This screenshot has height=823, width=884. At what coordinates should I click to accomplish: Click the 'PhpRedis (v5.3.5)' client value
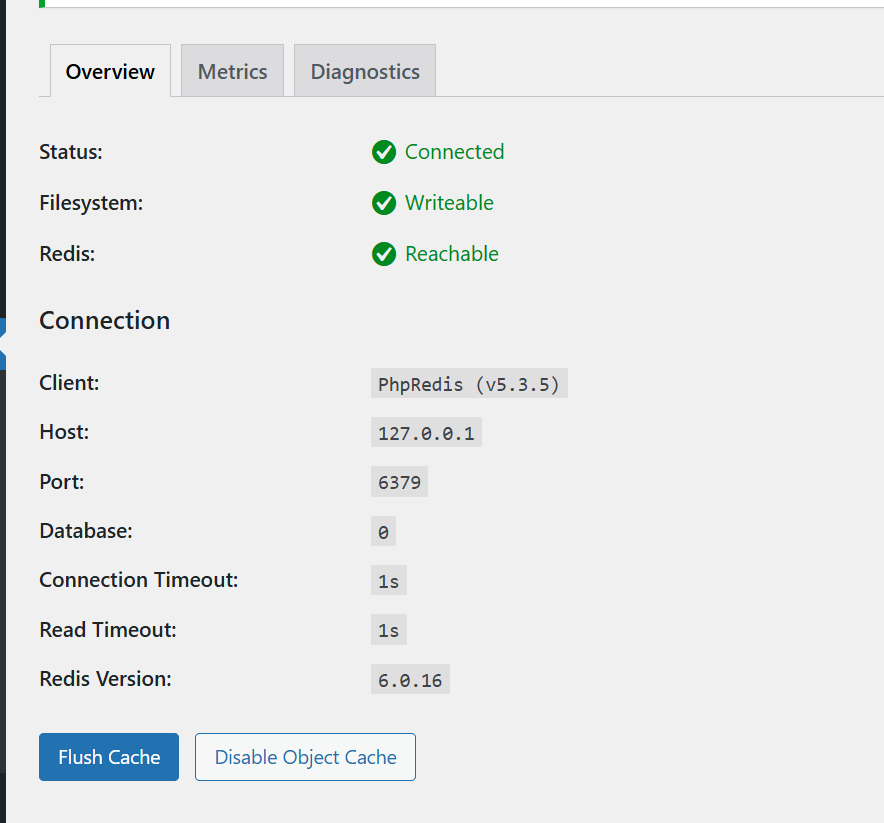[x=469, y=383]
